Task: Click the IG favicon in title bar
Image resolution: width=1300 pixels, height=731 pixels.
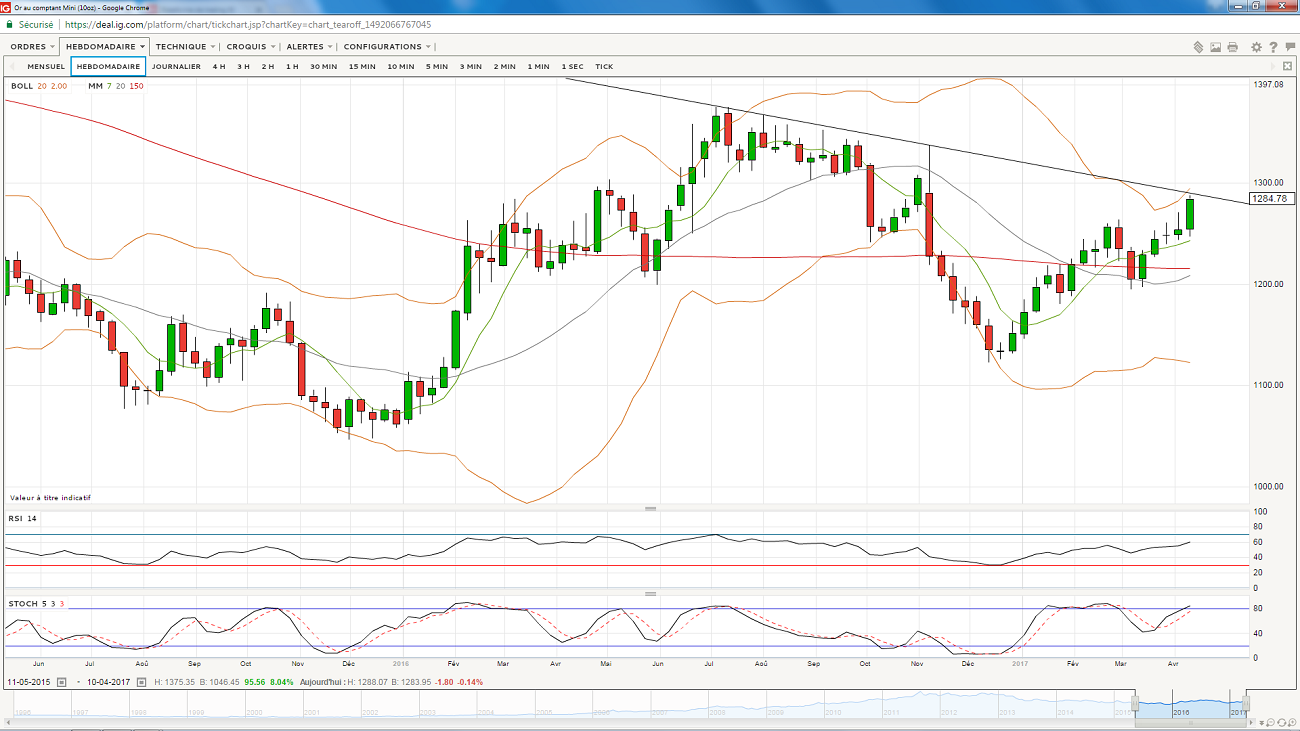Action: tap(6, 7)
